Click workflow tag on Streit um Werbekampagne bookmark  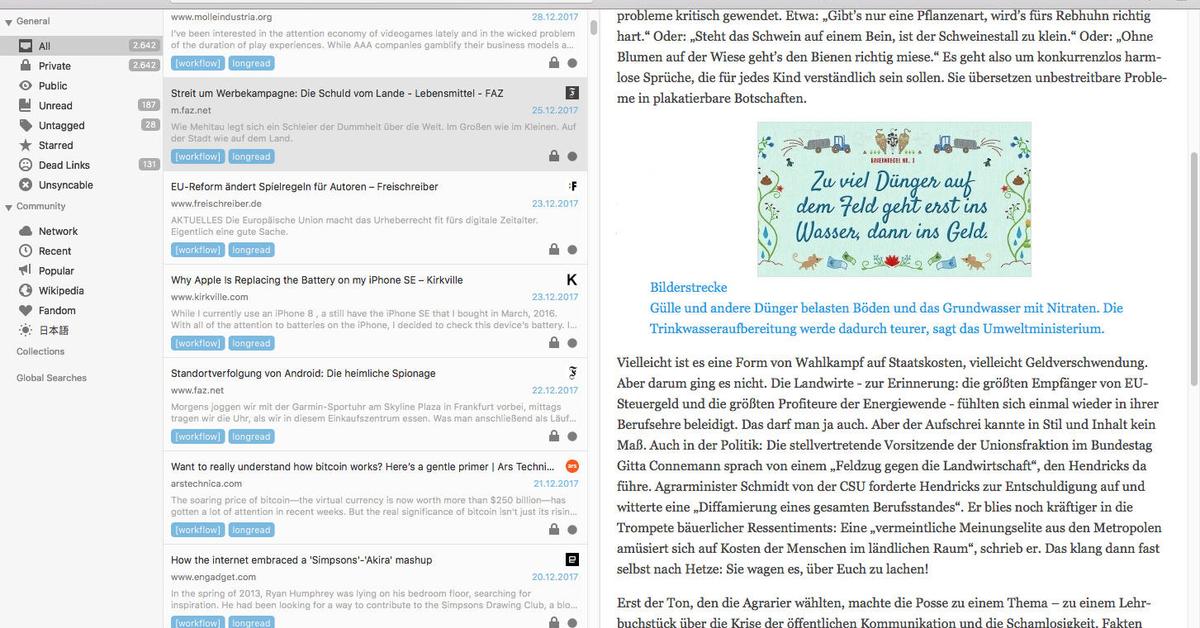pyautogui.click(x=197, y=156)
